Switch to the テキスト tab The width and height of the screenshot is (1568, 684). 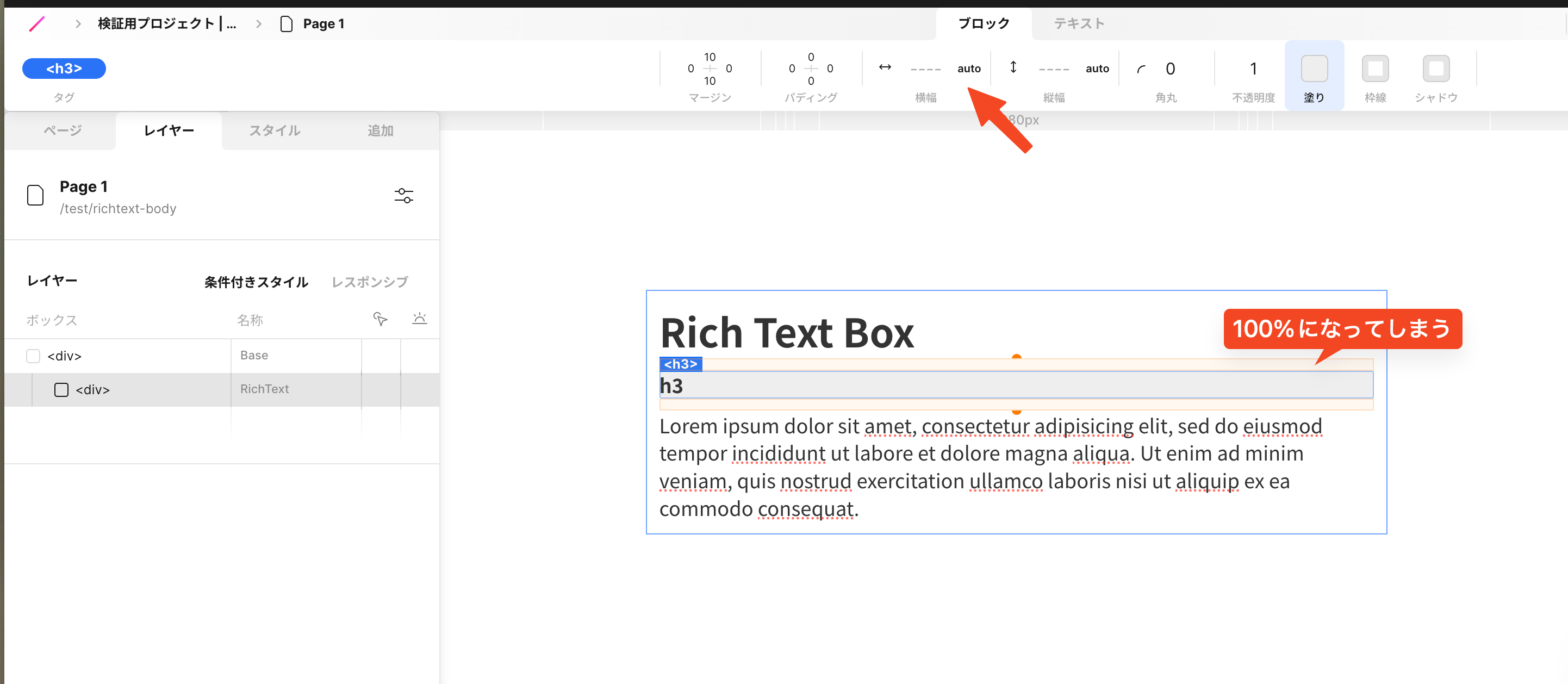(1079, 24)
